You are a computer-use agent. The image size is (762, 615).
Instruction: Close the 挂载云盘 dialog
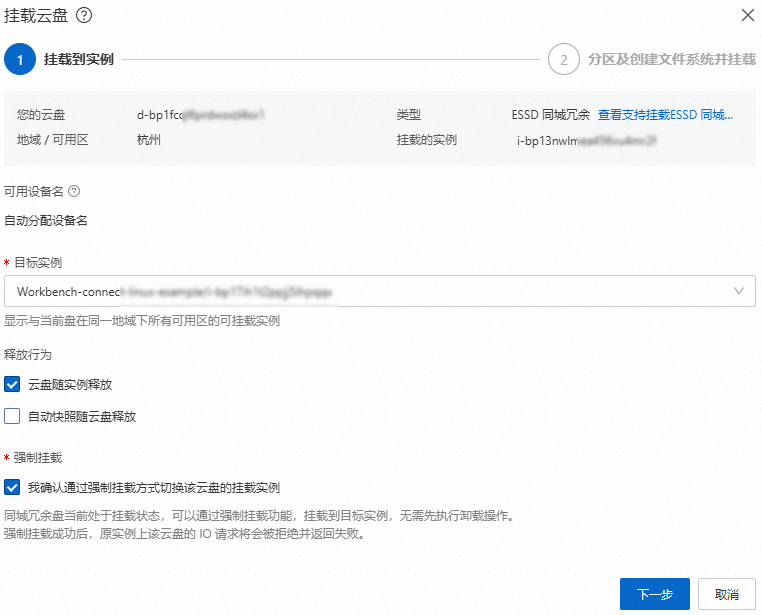pos(747,15)
